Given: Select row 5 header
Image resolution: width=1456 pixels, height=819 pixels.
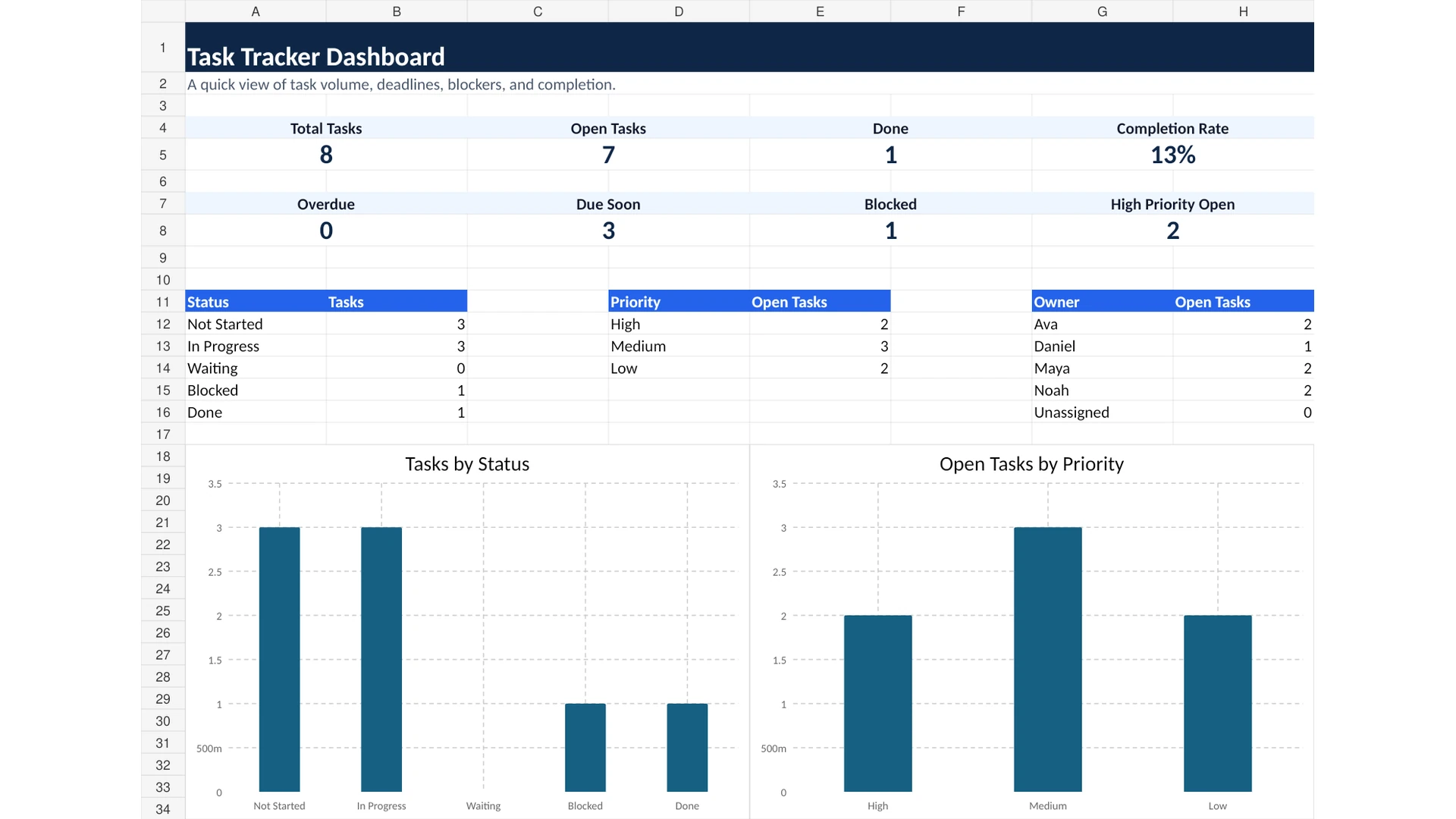Looking at the screenshot, I should coord(163,155).
